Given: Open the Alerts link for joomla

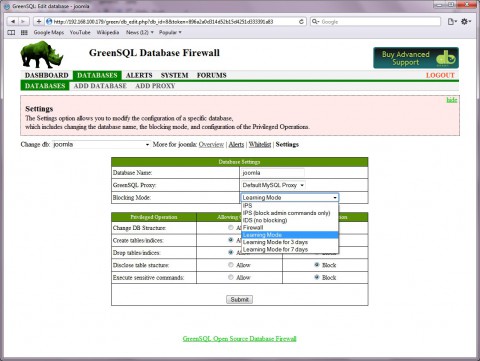Looking at the screenshot, I should pyautogui.click(x=236, y=144).
